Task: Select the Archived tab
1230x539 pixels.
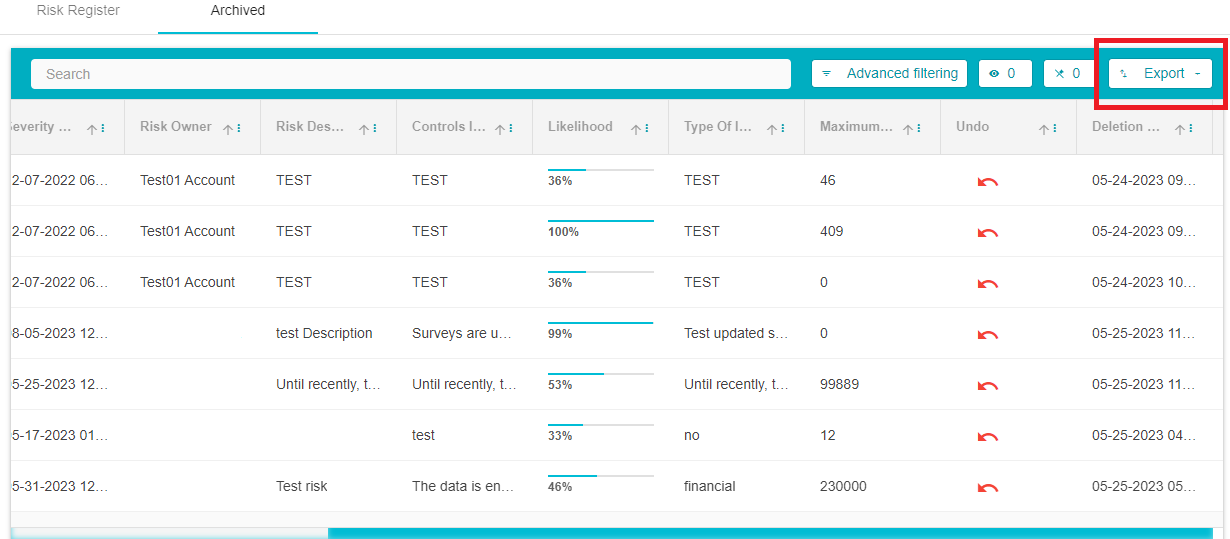Action: point(238,11)
